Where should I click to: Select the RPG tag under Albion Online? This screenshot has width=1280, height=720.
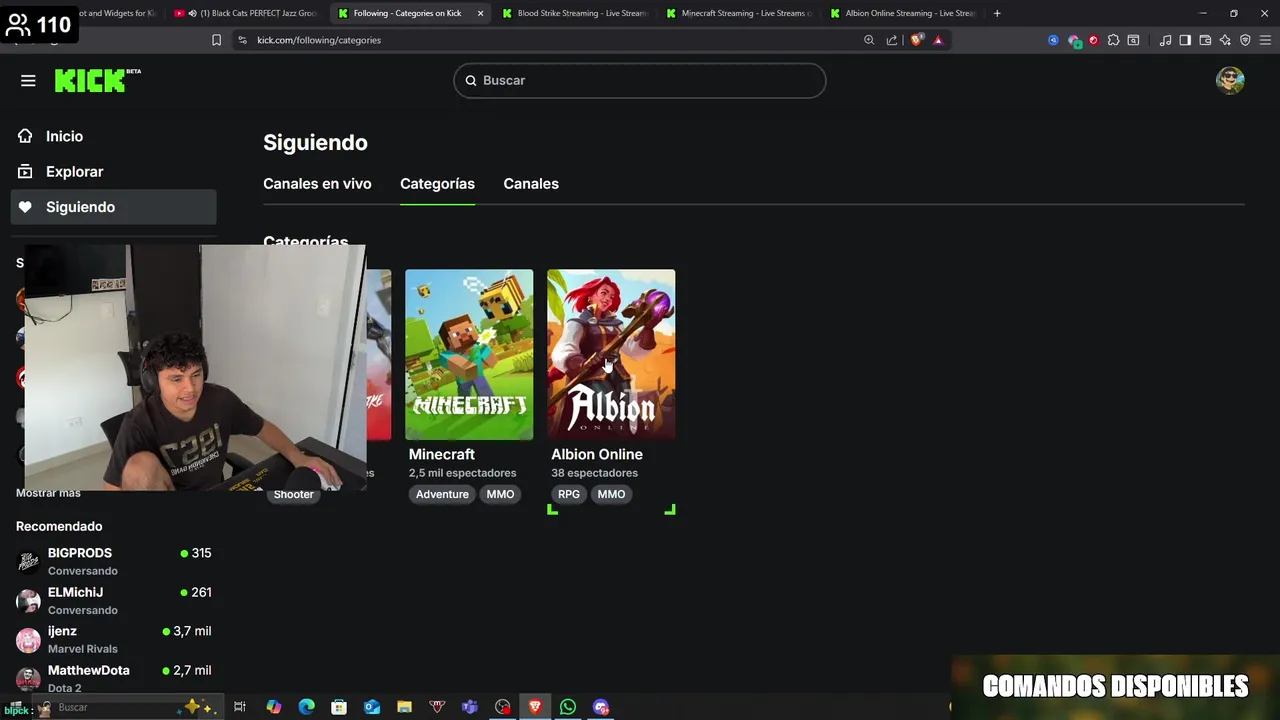coord(569,494)
